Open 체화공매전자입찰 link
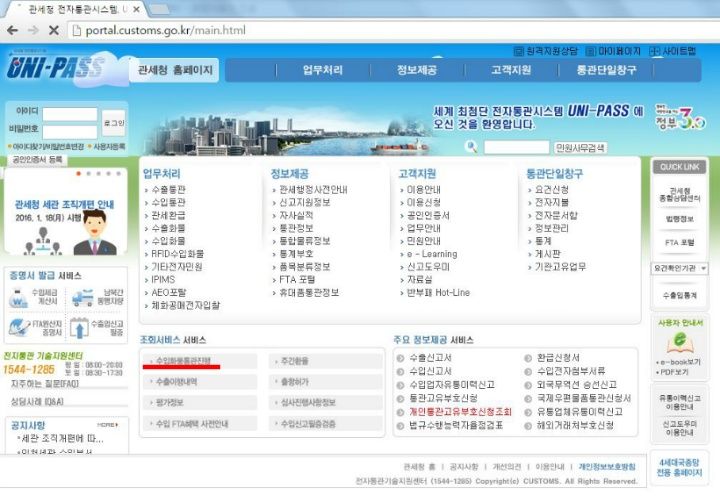 (186, 305)
